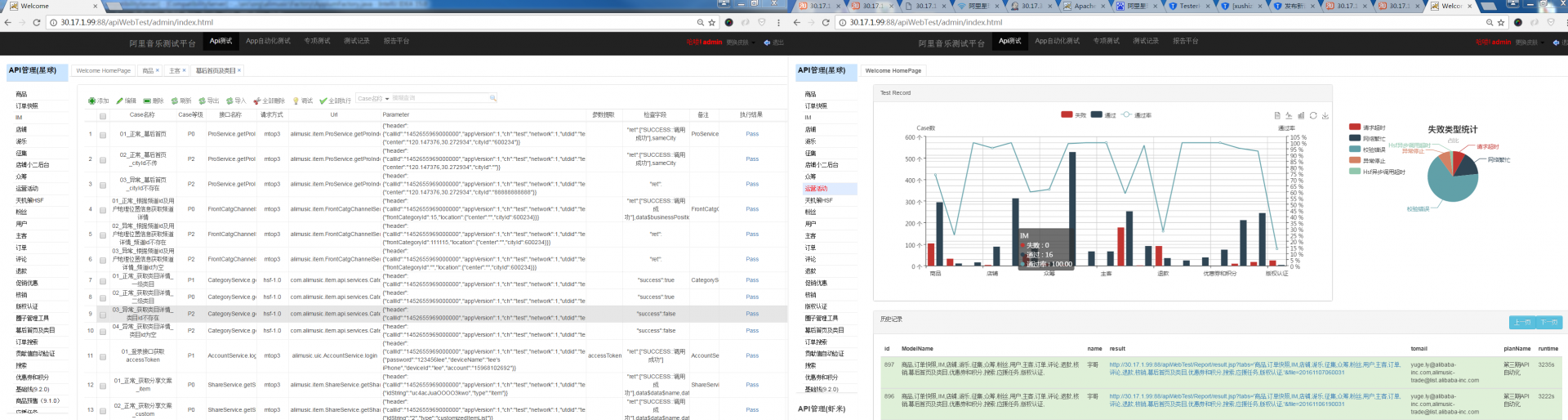Click the Pass result link in row 1
This screenshot has width=1568, height=420.
tap(752, 135)
